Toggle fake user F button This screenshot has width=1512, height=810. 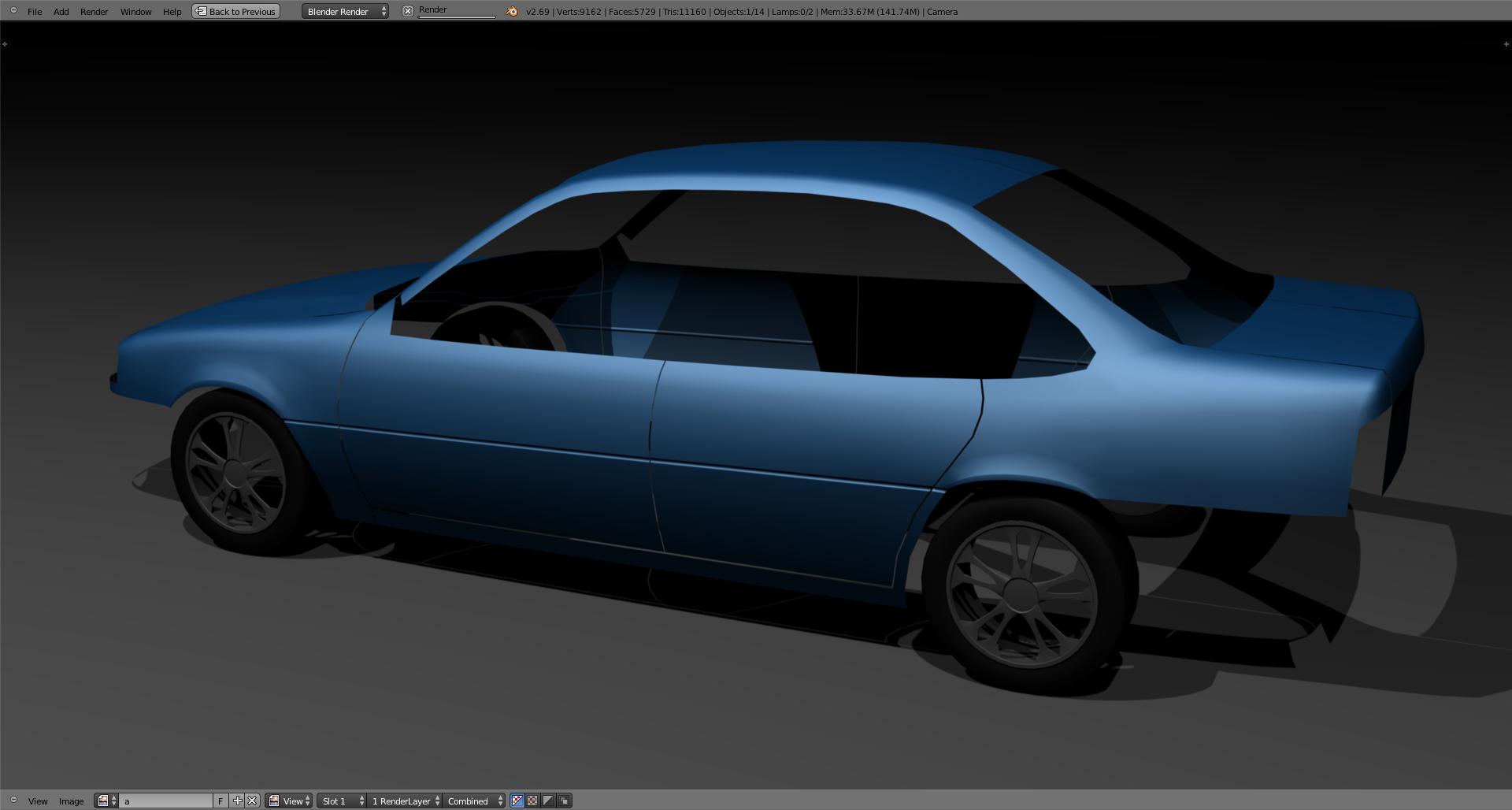pos(220,801)
